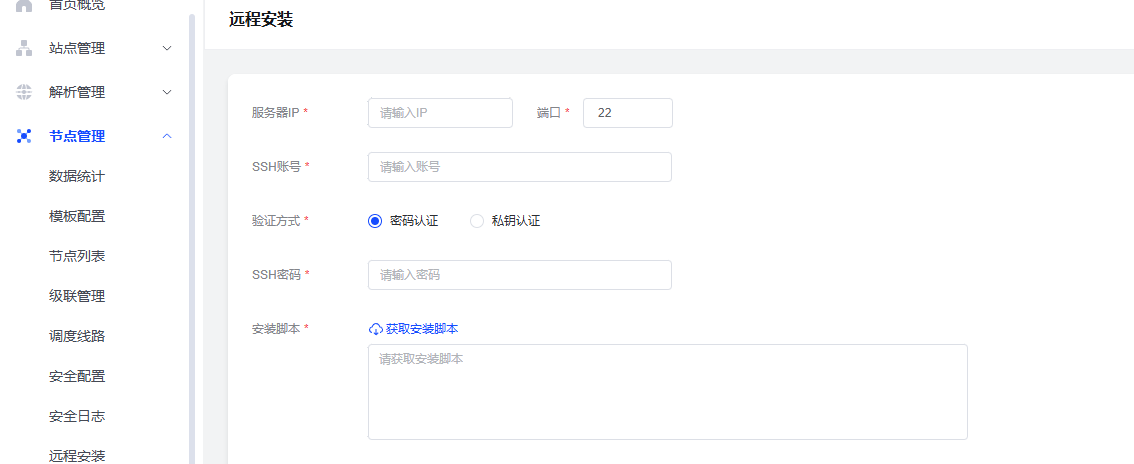Select 私钥认证 radio button
This screenshot has width=1134, height=464.
point(477,221)
